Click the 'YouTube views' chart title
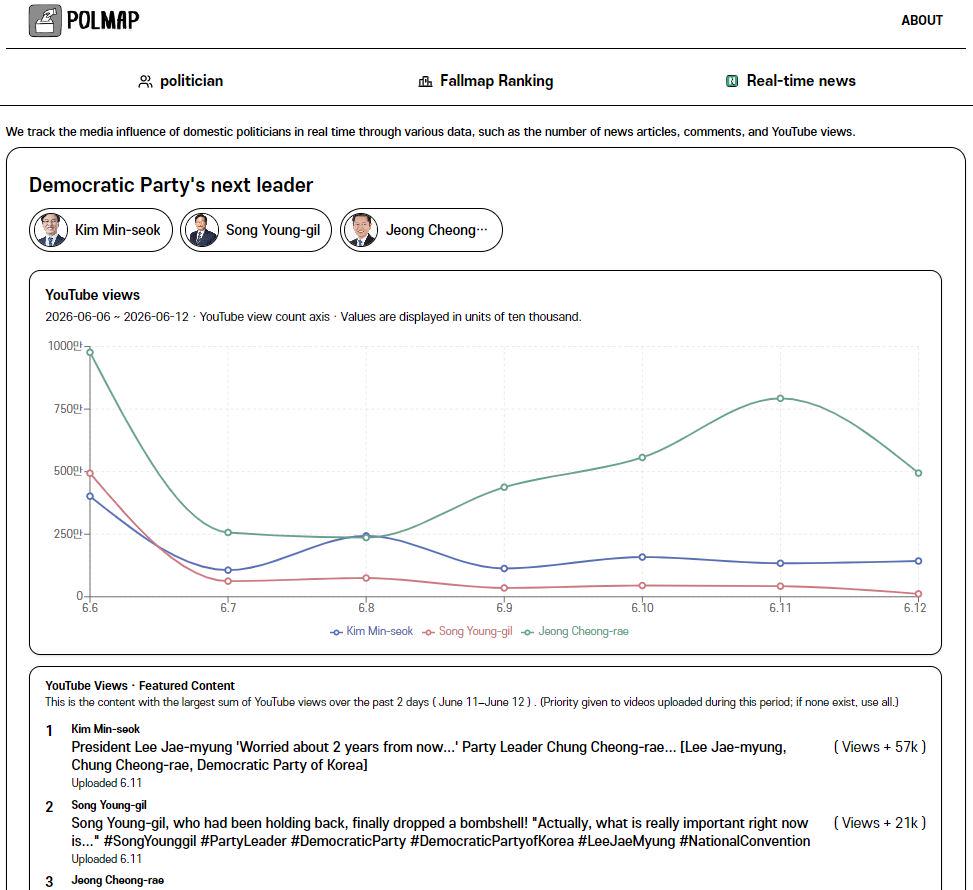This screenshot has height=890, width=973. (x=92, y=295)
